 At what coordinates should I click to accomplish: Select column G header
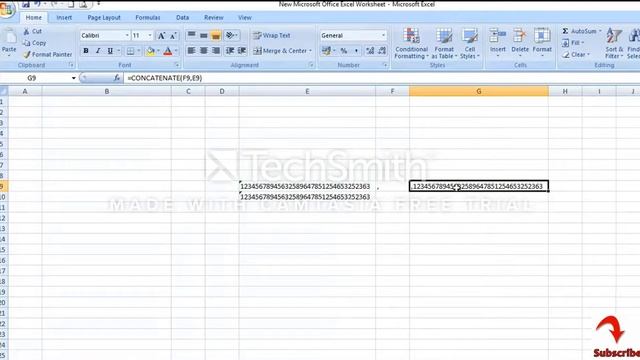[x=479, y=91]
